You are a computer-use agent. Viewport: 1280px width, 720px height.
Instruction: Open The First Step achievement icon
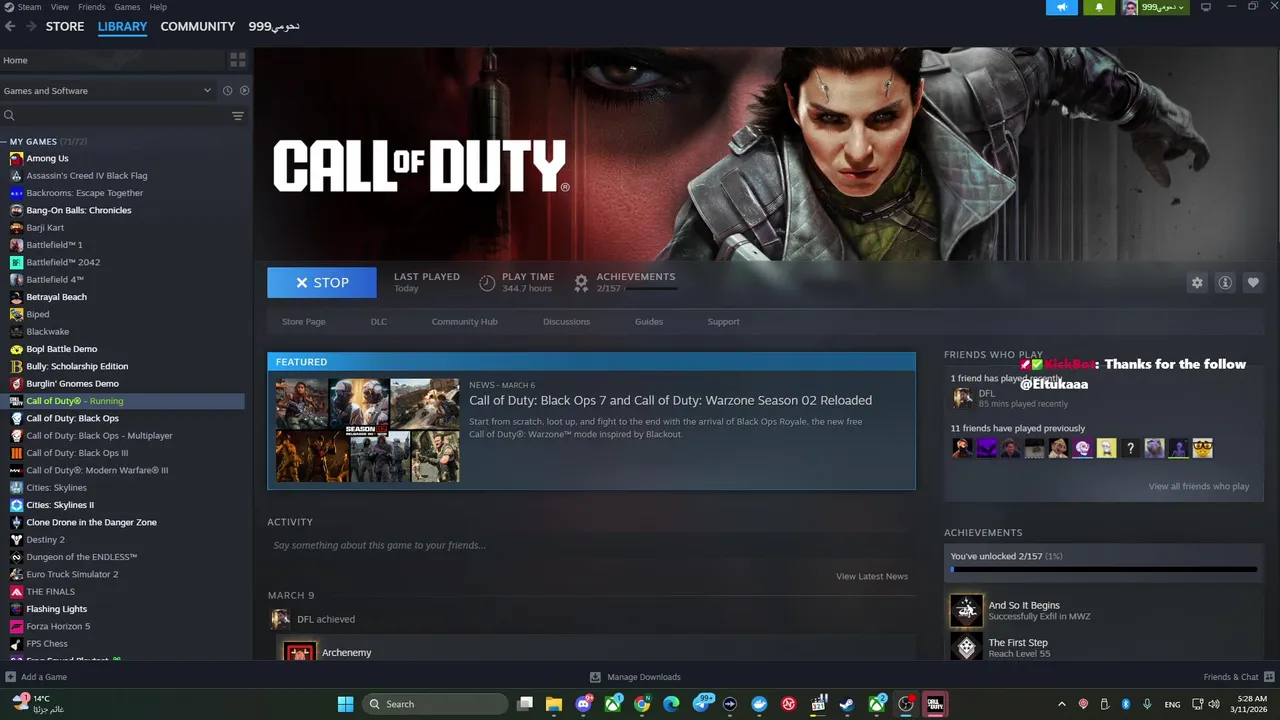click(966, 647)
